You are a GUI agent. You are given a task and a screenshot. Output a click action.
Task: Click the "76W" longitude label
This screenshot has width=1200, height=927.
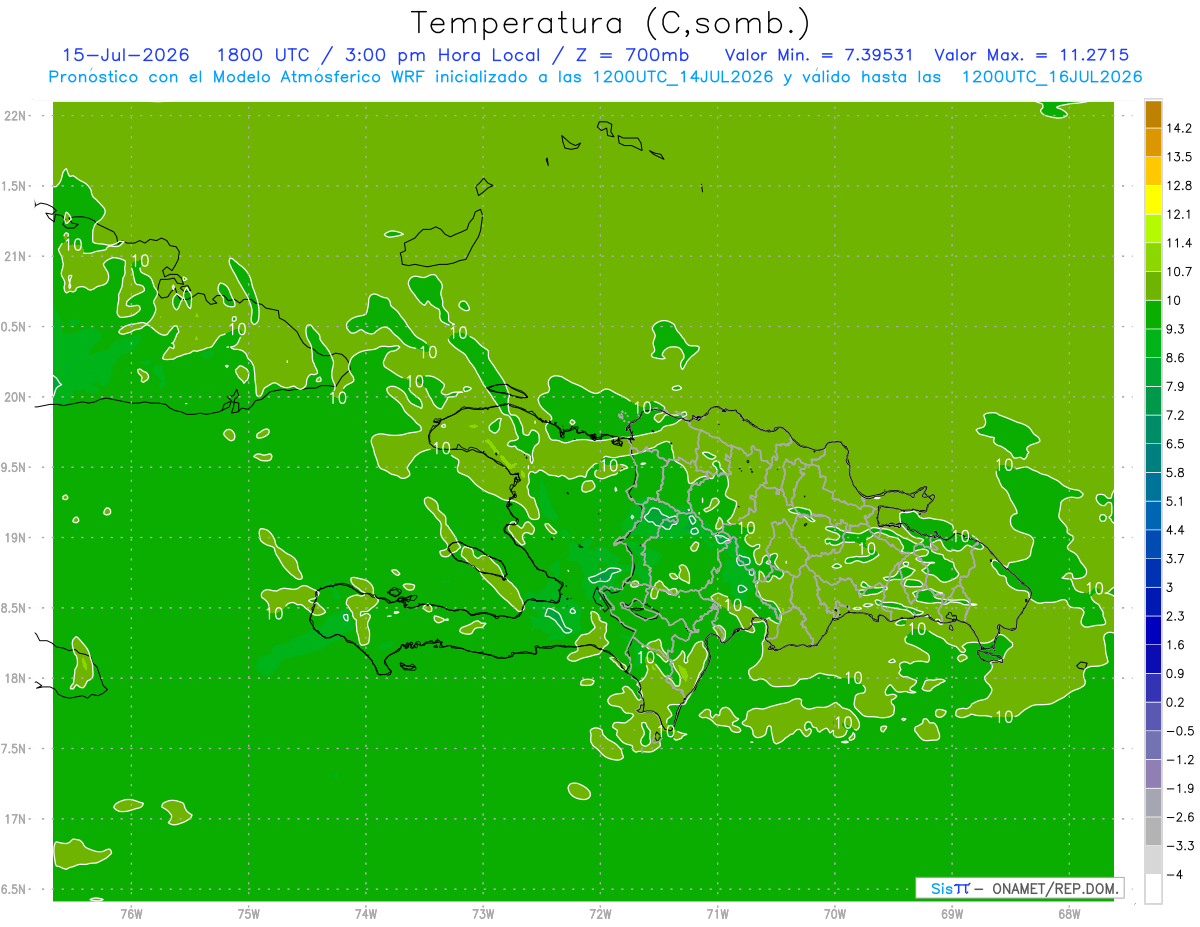[131, 913]
